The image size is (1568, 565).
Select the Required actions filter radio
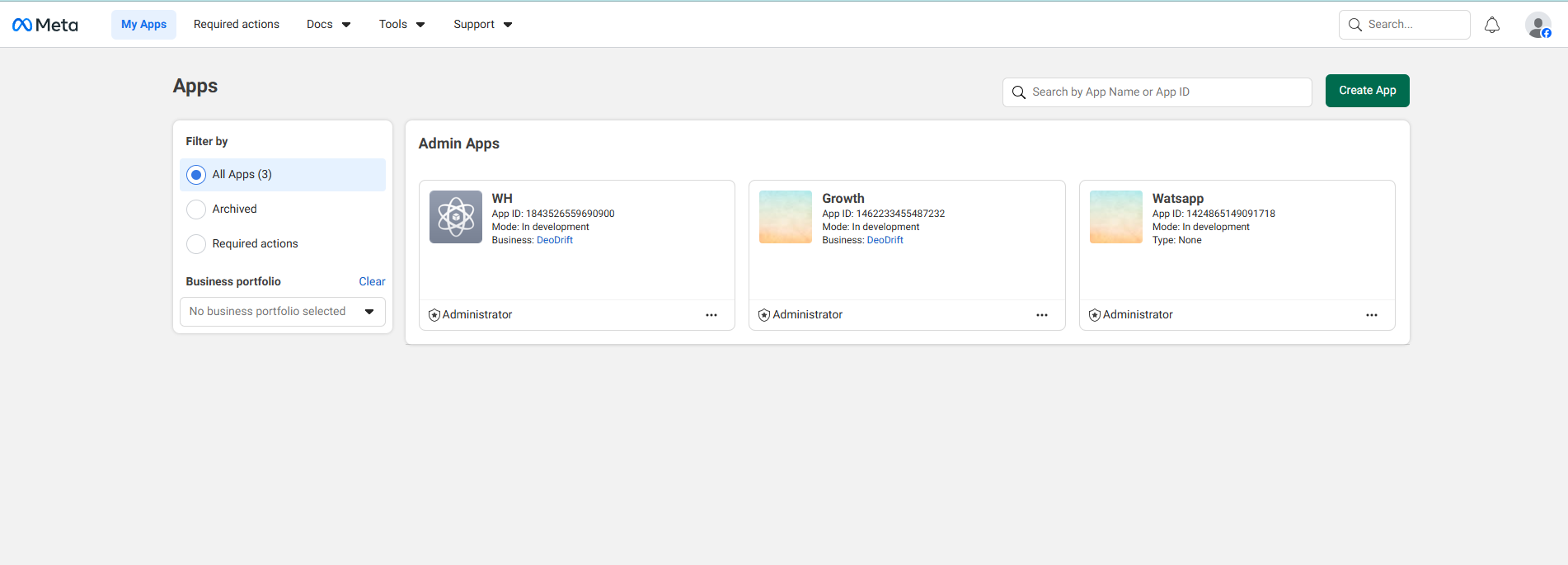[196, 244]
